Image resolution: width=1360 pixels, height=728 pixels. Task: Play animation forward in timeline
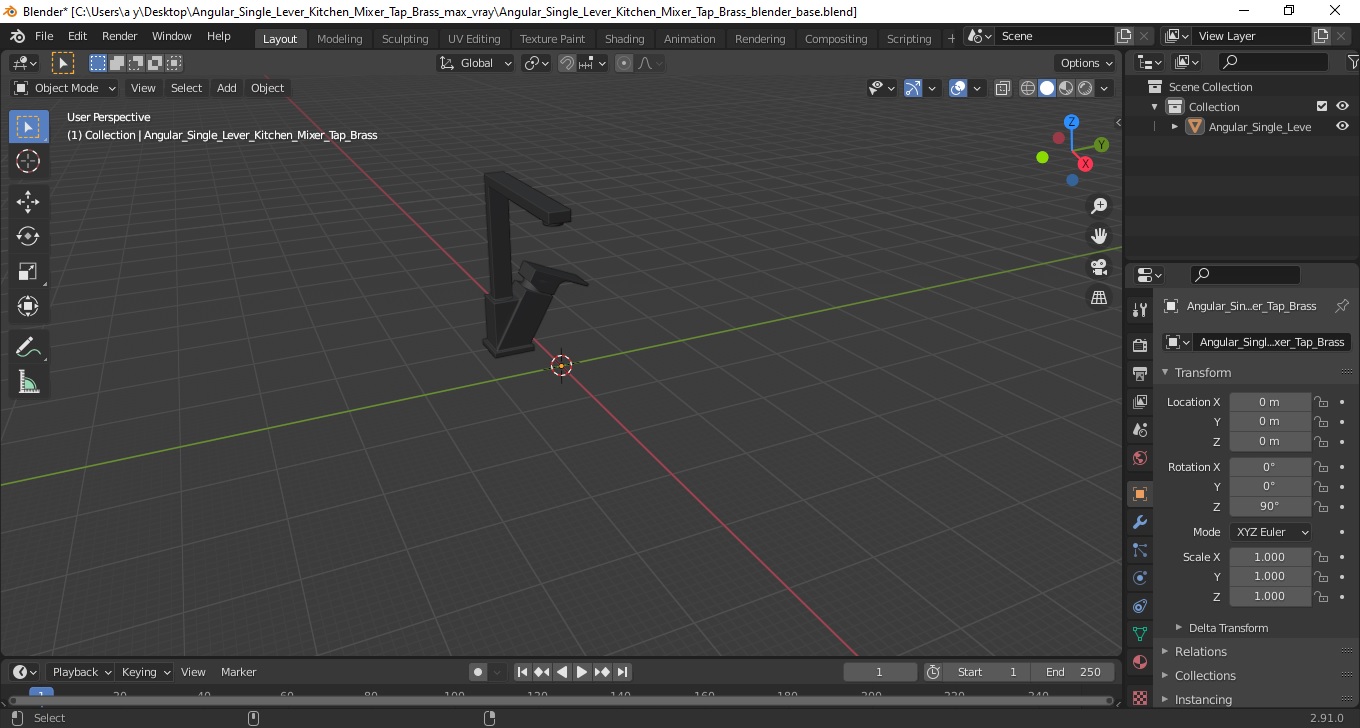582,672
